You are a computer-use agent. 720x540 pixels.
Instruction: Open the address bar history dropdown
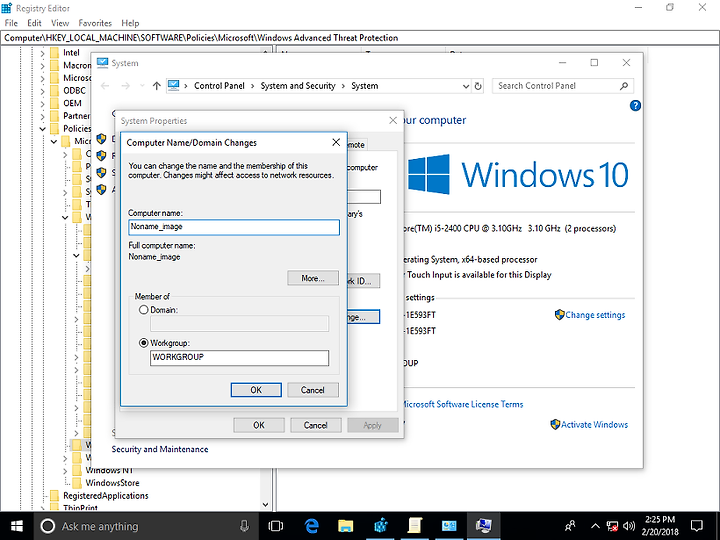tap(466, 86)
